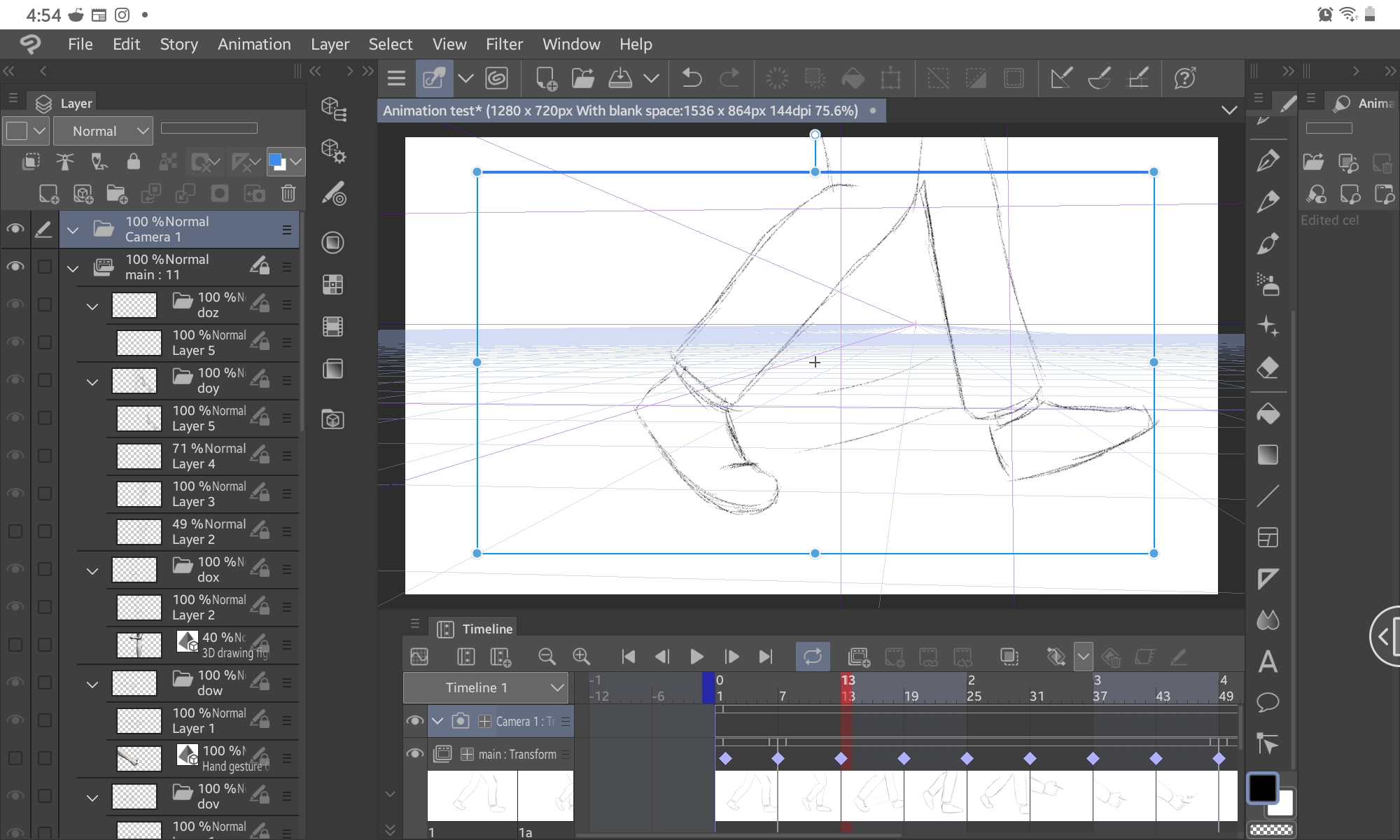Select the Eraser tool in the right toolbar
1400x840 pixels.
(1268, 368)
